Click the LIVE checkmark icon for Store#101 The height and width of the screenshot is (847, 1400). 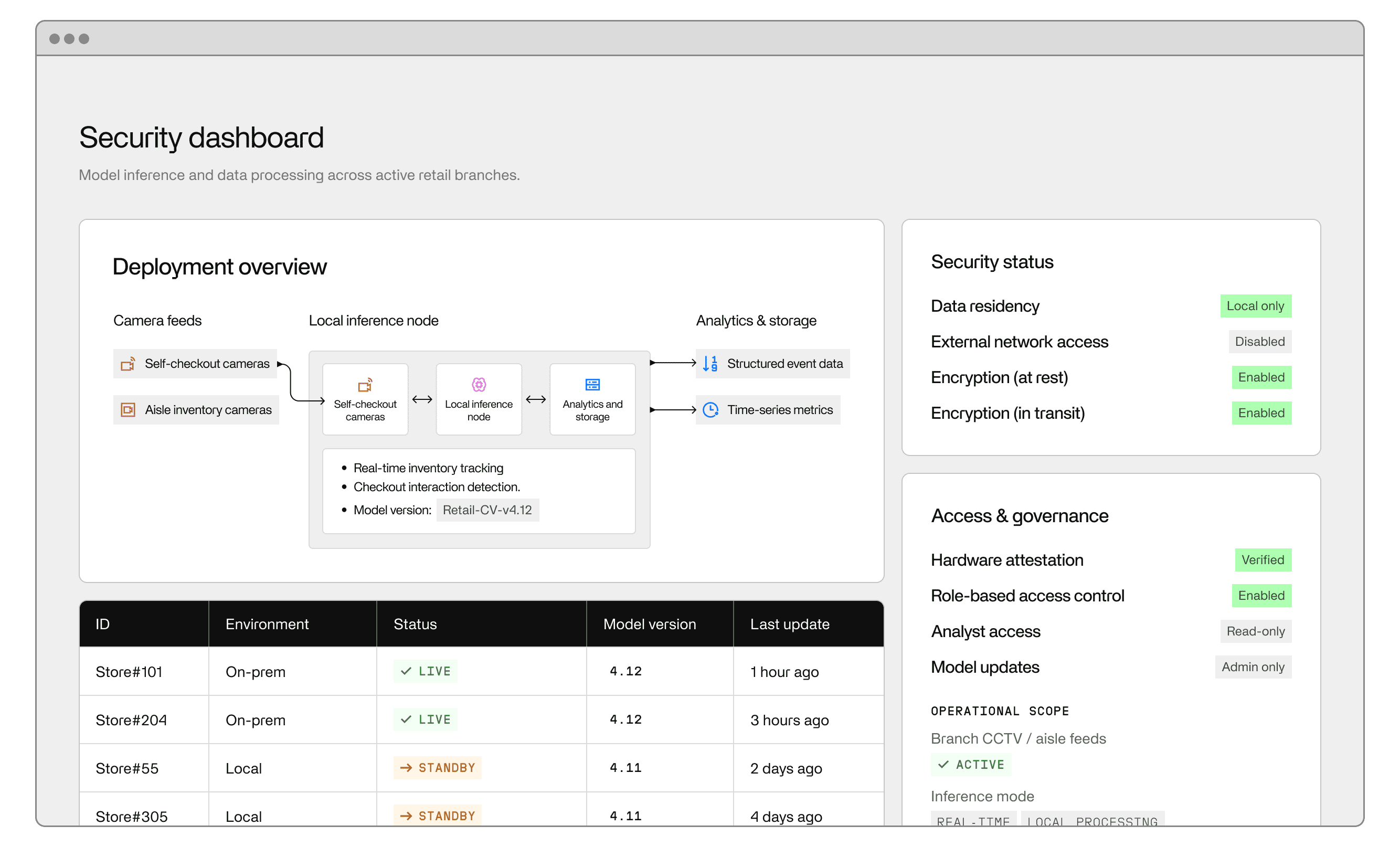(x=405, y=671)
